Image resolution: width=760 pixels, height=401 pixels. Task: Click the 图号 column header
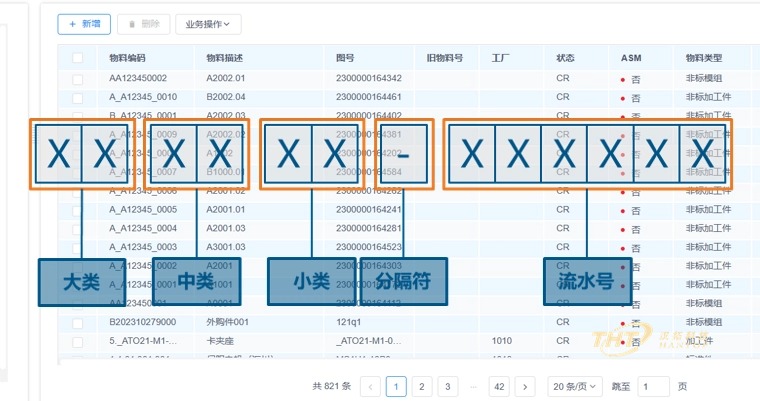pyautogui.click(x=345, y=58)
